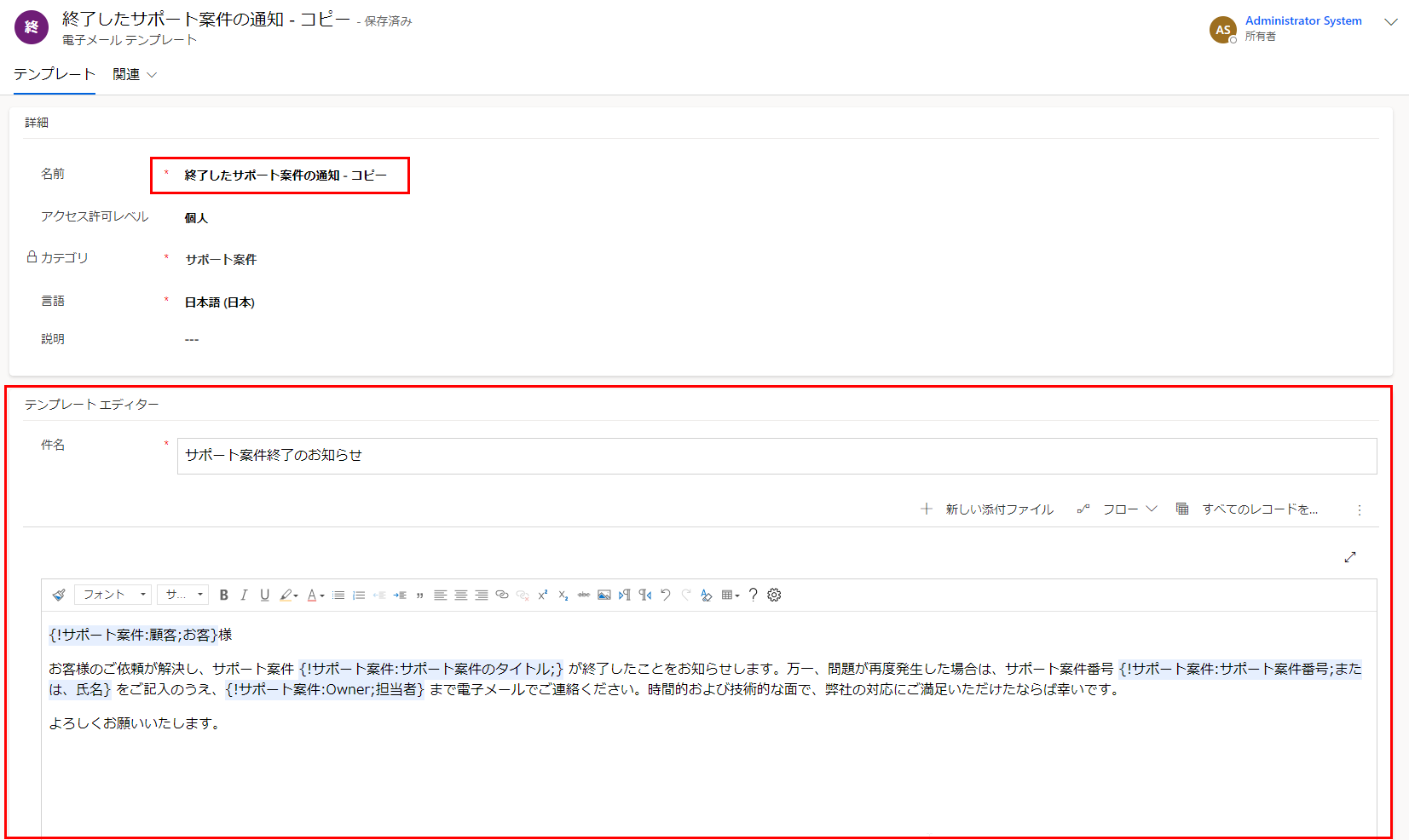Click the remove formatting icon
Viewport: 1409px width, 840px height.
tap(707, 595)
